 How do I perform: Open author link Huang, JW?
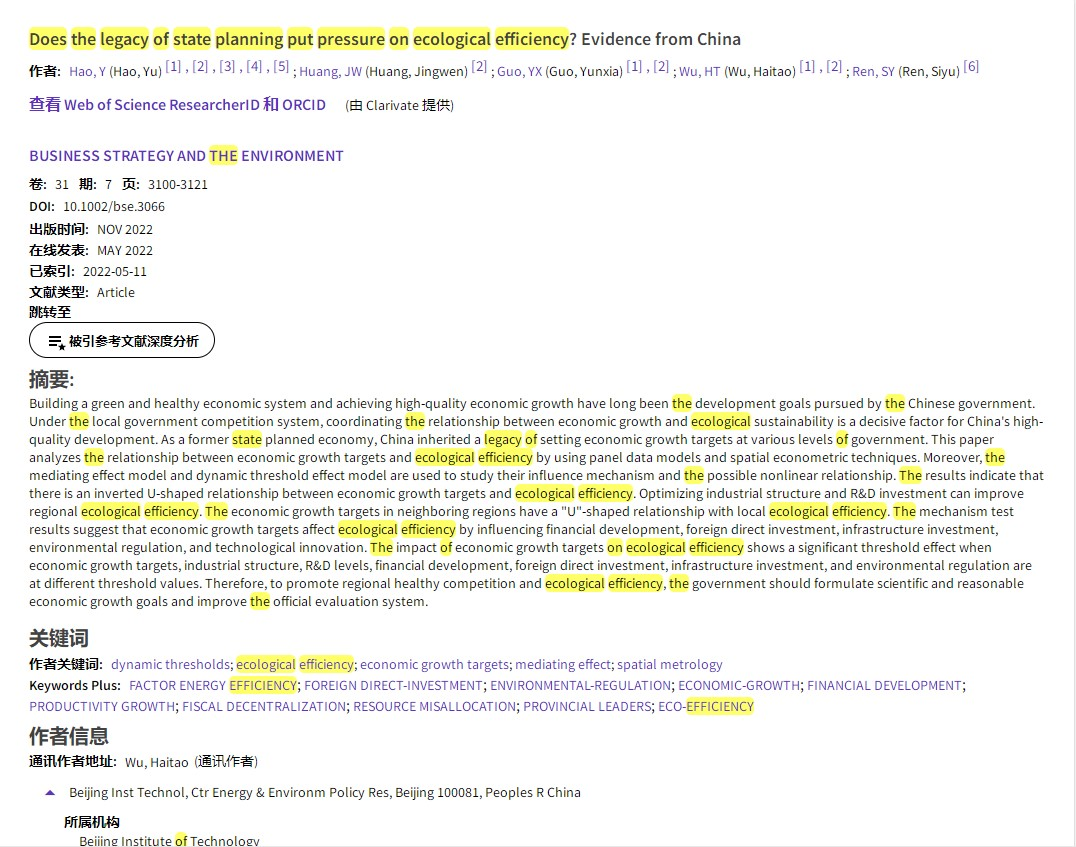(x=330, y=71)
